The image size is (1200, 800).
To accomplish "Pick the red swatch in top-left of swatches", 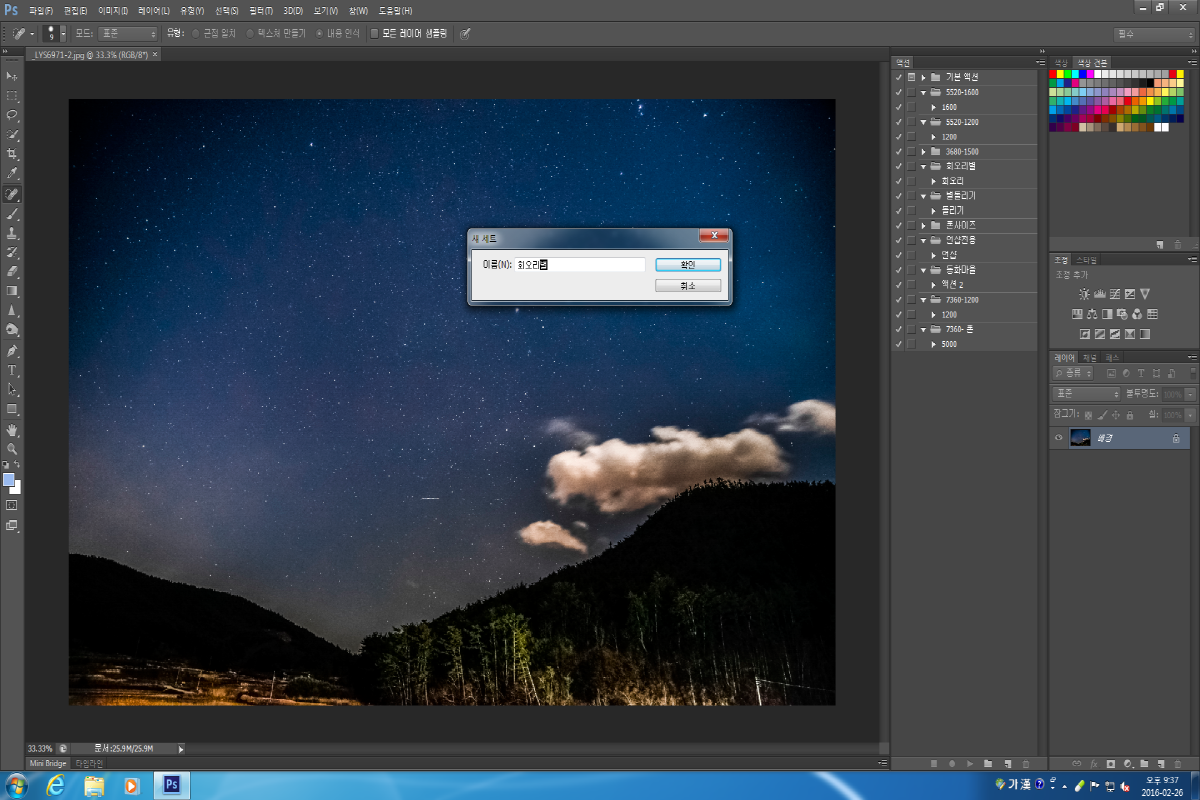I will pos(1054,73).
